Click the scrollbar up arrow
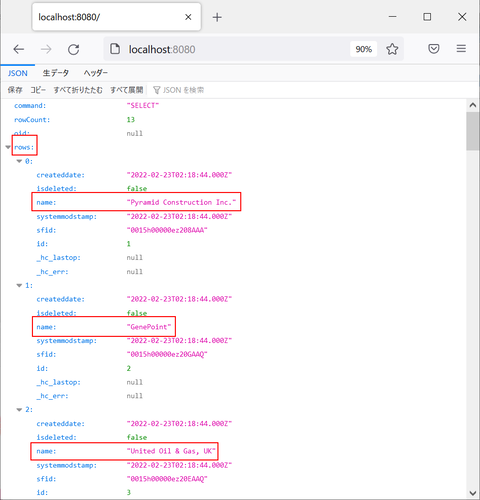 [473, 105]
